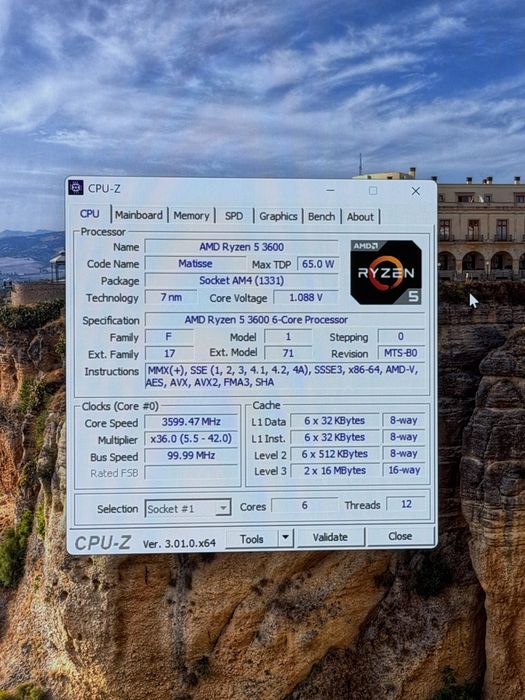Click the L1 Inst. size 6 x 32 KBytes
Viewport: 525px width, 700px height.
coord(335,438)
